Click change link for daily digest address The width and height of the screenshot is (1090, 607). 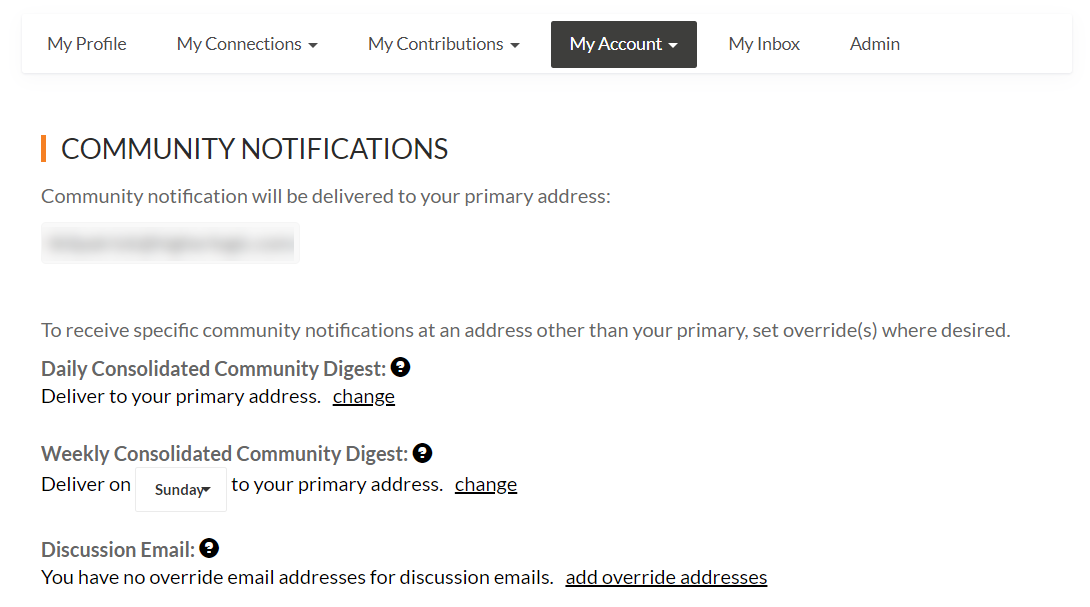tap(364, 396)
